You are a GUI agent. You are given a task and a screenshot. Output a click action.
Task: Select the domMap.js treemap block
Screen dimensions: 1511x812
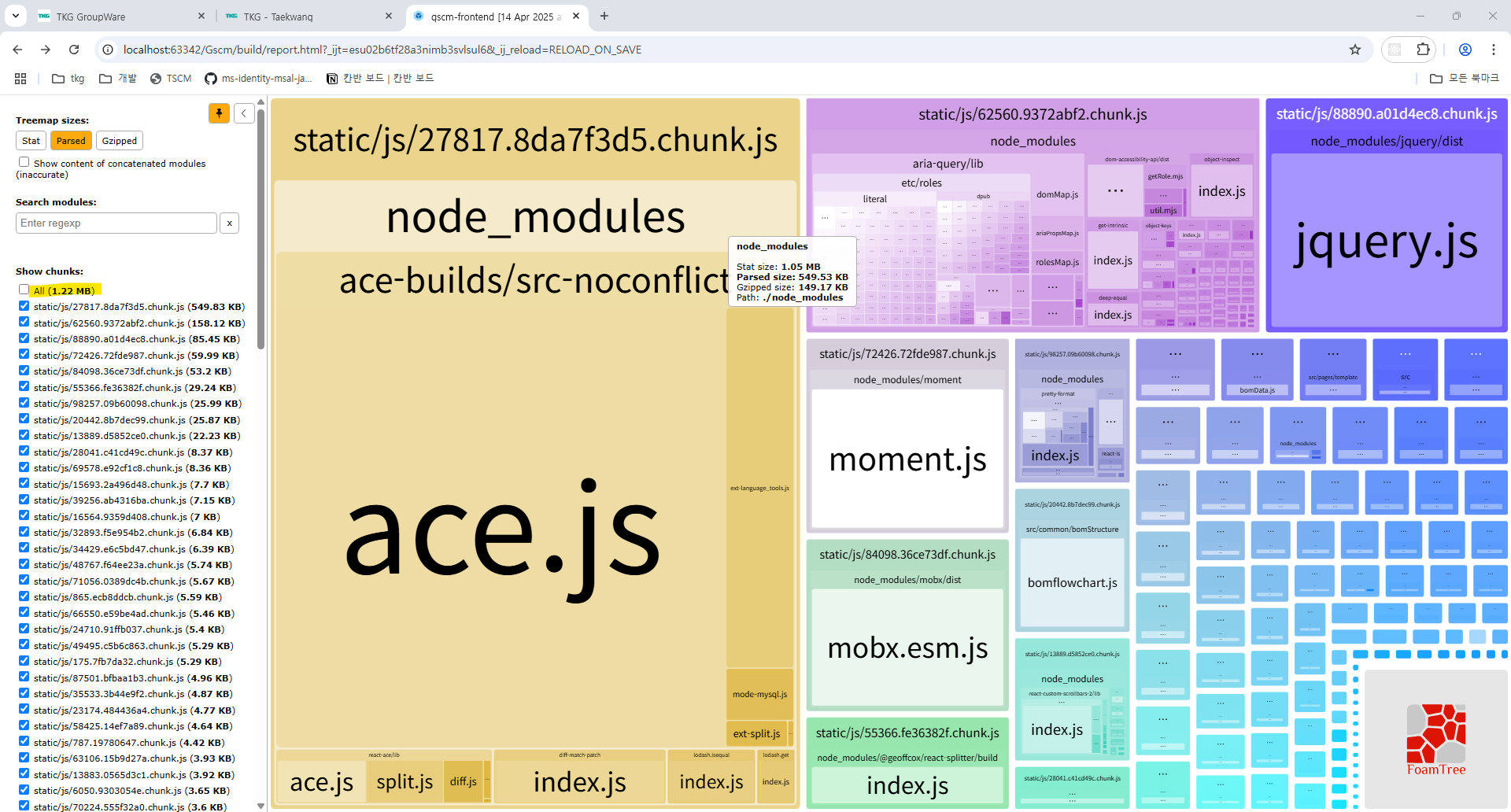tap(1057, 194)
